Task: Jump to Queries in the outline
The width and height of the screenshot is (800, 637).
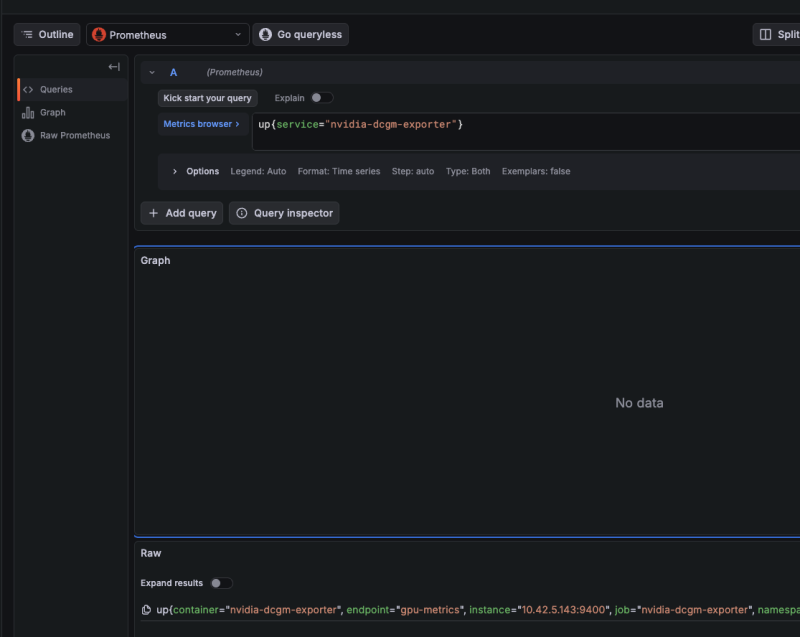Action: click(x=56, y=90)
